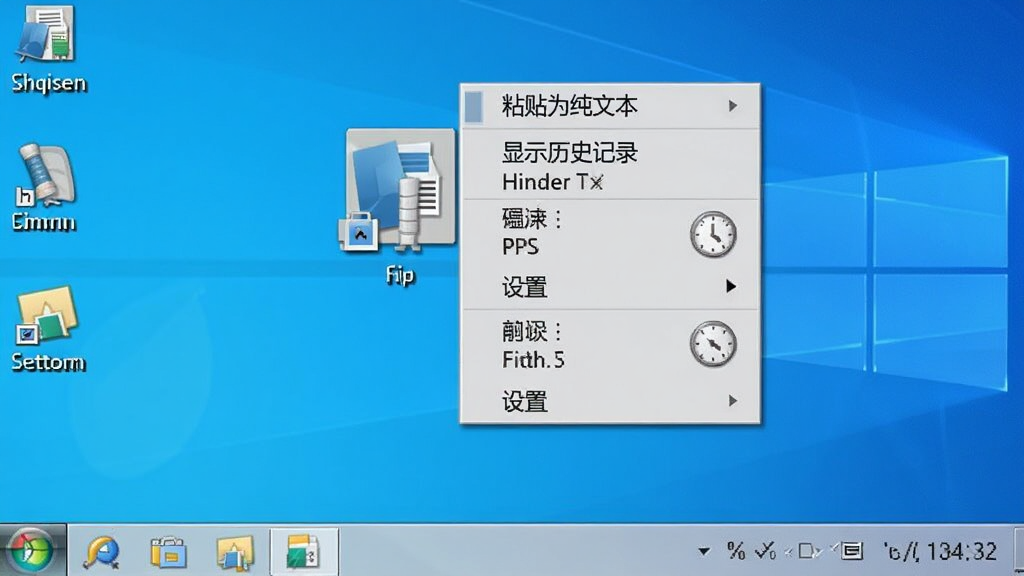Select the PPS menu entry
This screenshot has width=1024, height=576.
pos(520,247)
